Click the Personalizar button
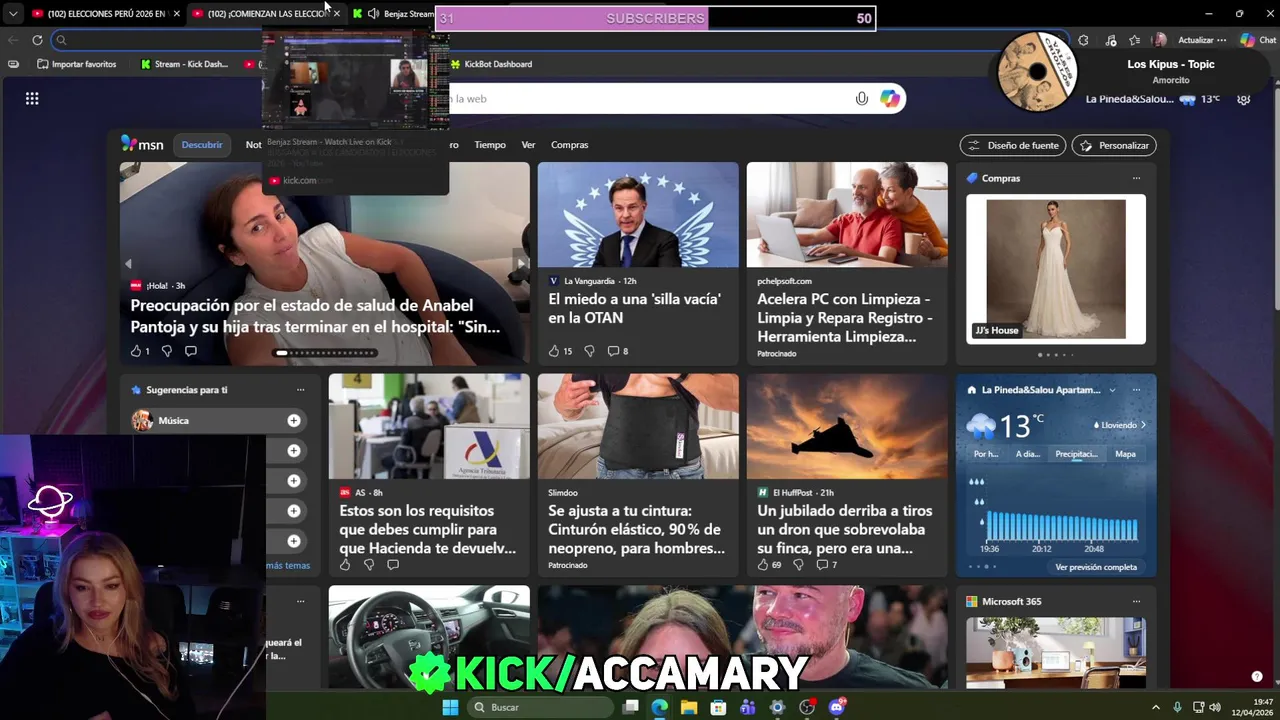The height and width of the screenshot is (720, 1280). [x=1114, y=145]
